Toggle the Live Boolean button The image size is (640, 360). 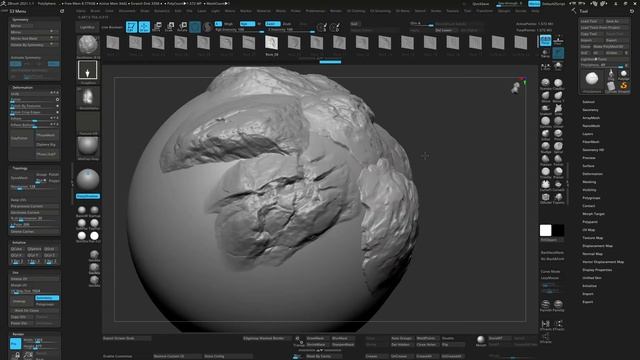click(x=111, y=27)
